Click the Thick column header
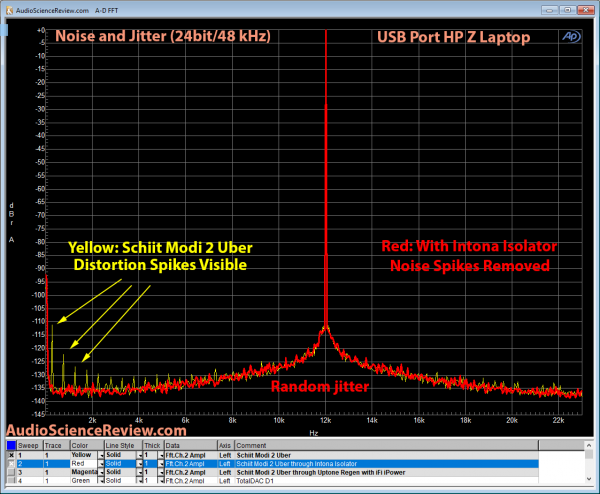This screenshot has height=494, width=600. coord(153,445)
